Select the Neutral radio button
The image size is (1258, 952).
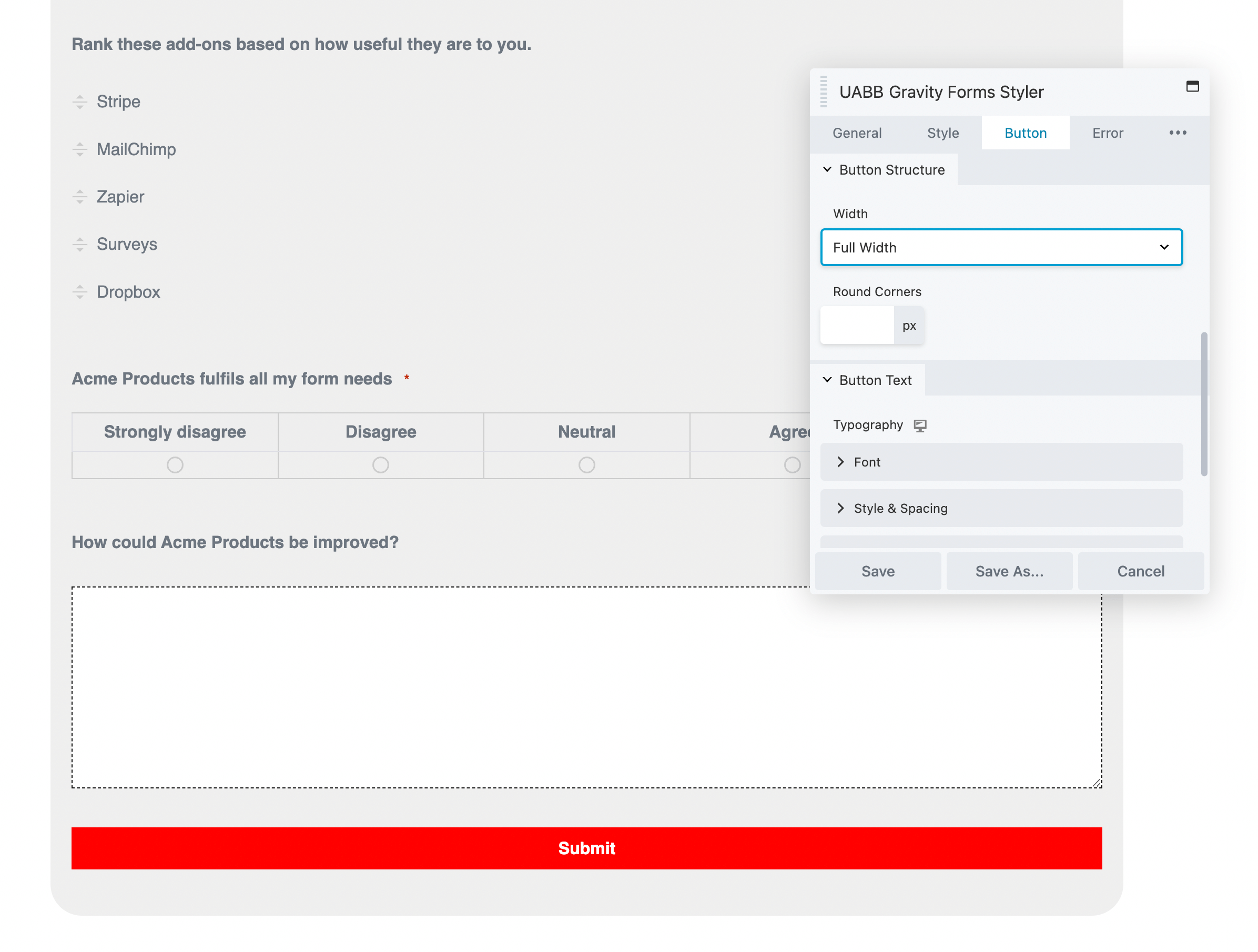click(x=586, y=464)
